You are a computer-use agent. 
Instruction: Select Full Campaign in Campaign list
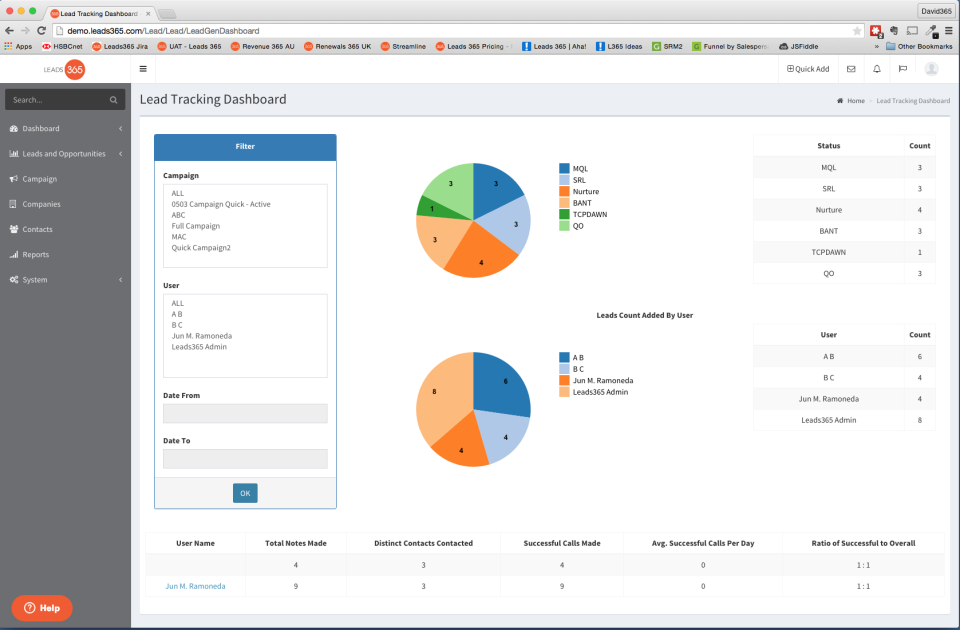pyautogui.click(x=196, y=226)
